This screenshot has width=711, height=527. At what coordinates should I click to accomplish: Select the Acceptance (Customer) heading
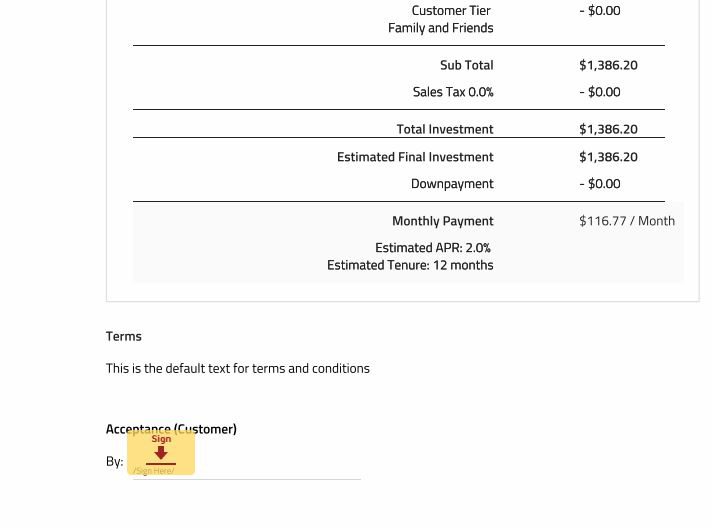171,429
